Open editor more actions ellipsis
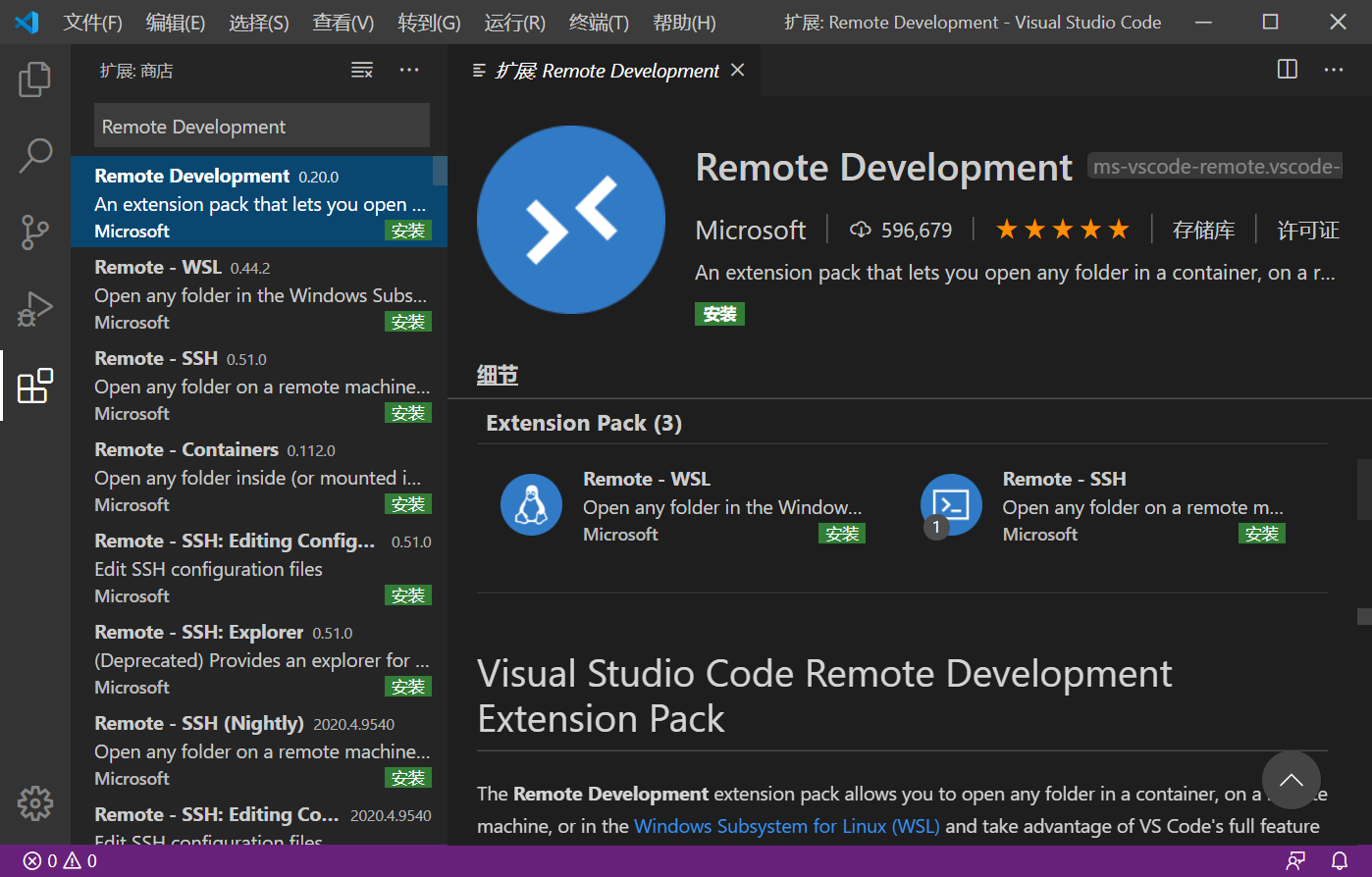This screenshot has width=1372, height=877. point(1334,69)
